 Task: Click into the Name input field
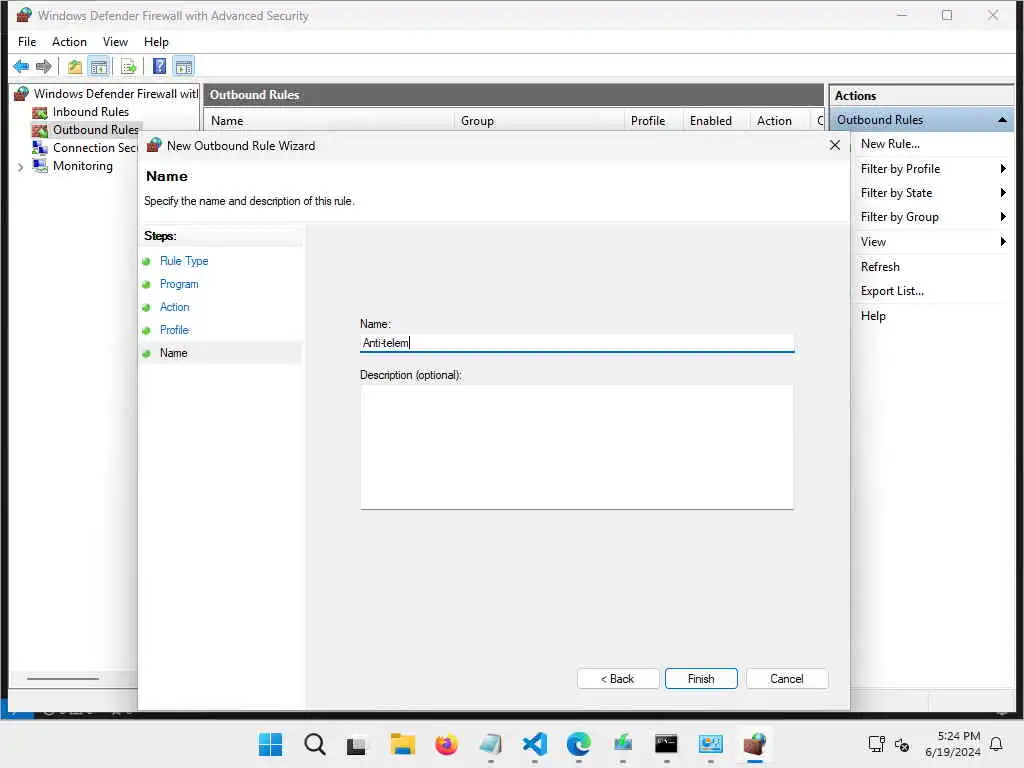(x=577, y=343)
